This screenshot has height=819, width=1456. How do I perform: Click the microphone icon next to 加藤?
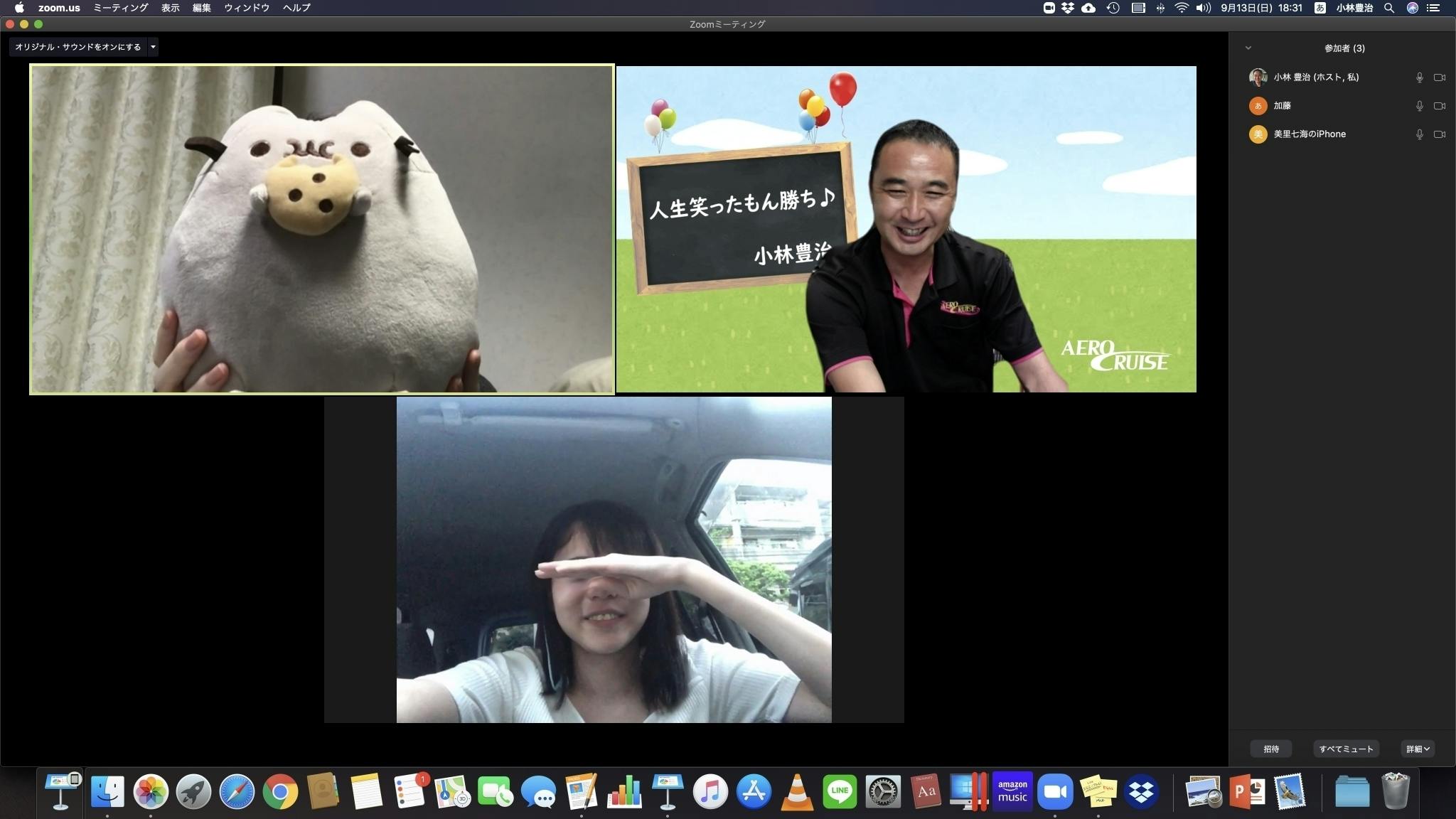point(1419,106)
